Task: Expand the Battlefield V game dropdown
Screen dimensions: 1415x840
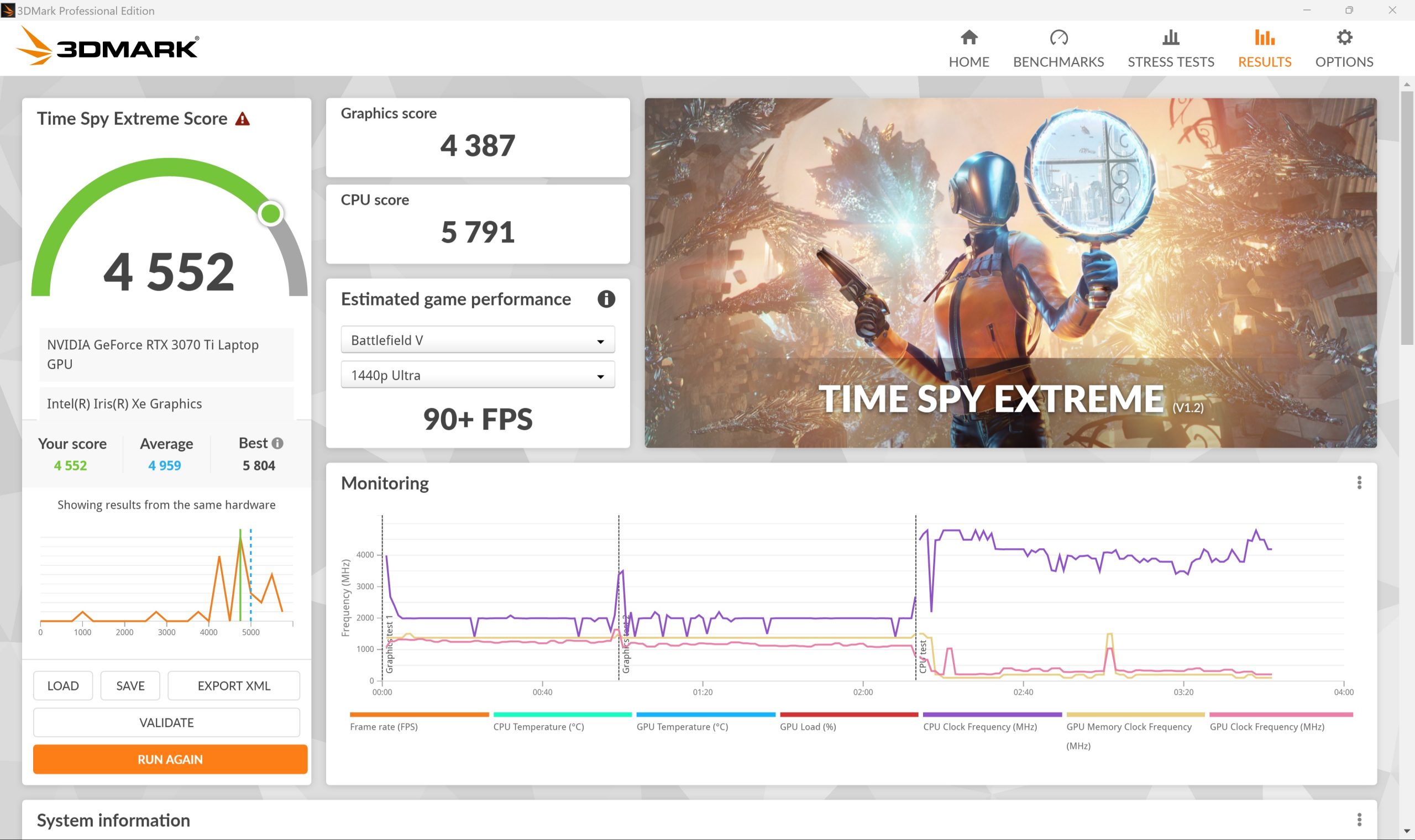Action: (x=478, y=340)
